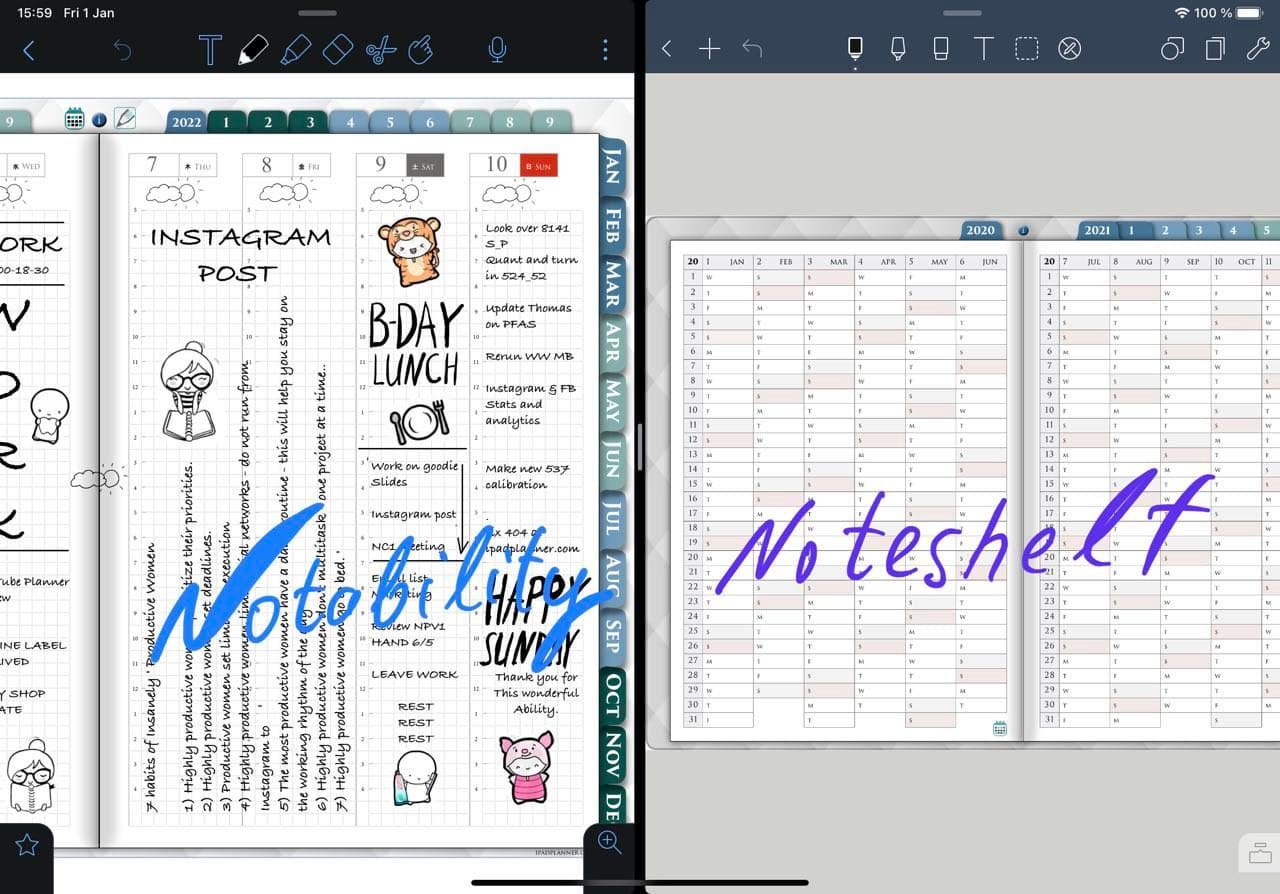
Task: Tap multitasking grabber above Noteshelf
Action: tap(962, 13)
